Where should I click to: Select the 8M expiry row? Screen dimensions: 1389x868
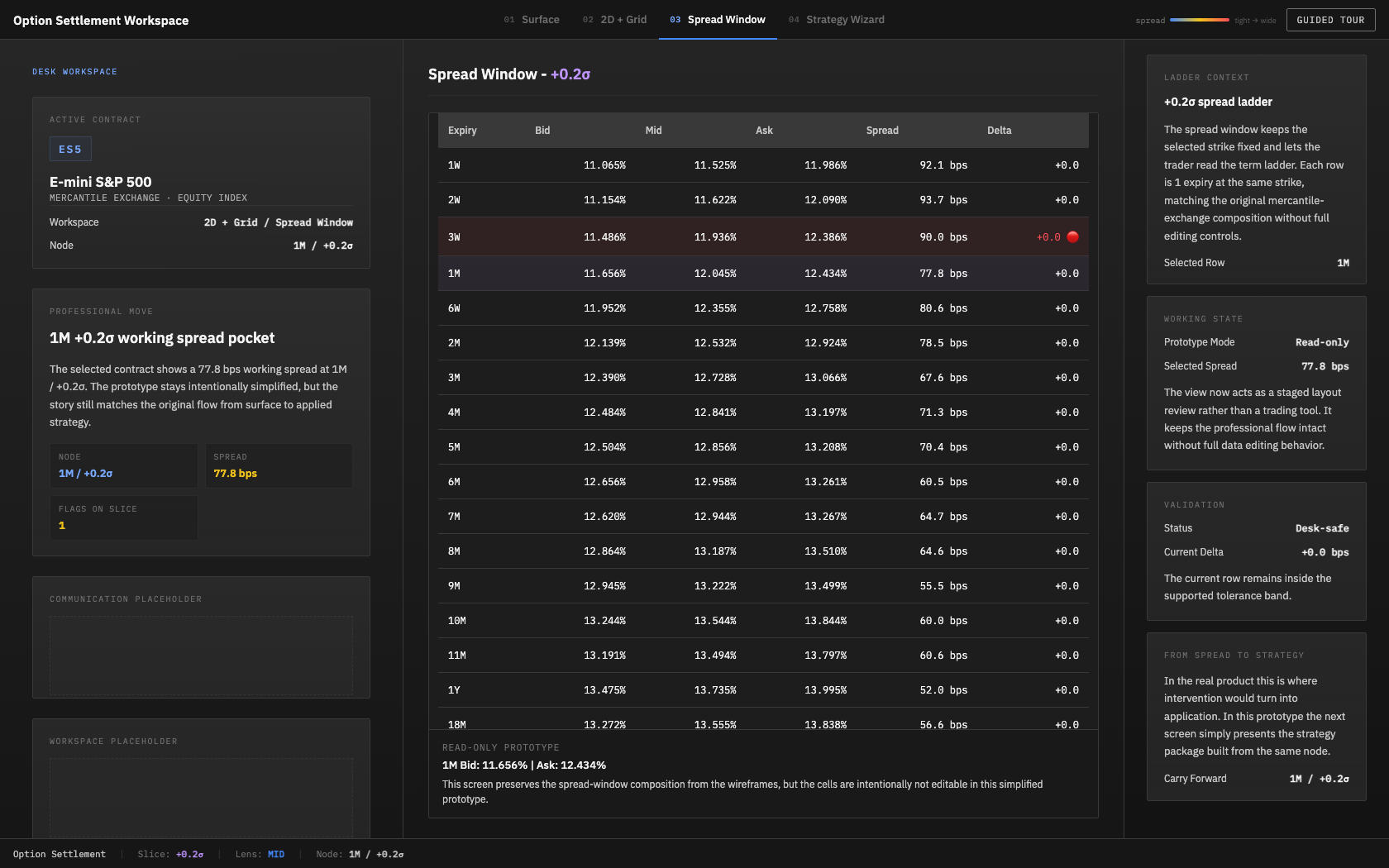click(x=763, y=551)
